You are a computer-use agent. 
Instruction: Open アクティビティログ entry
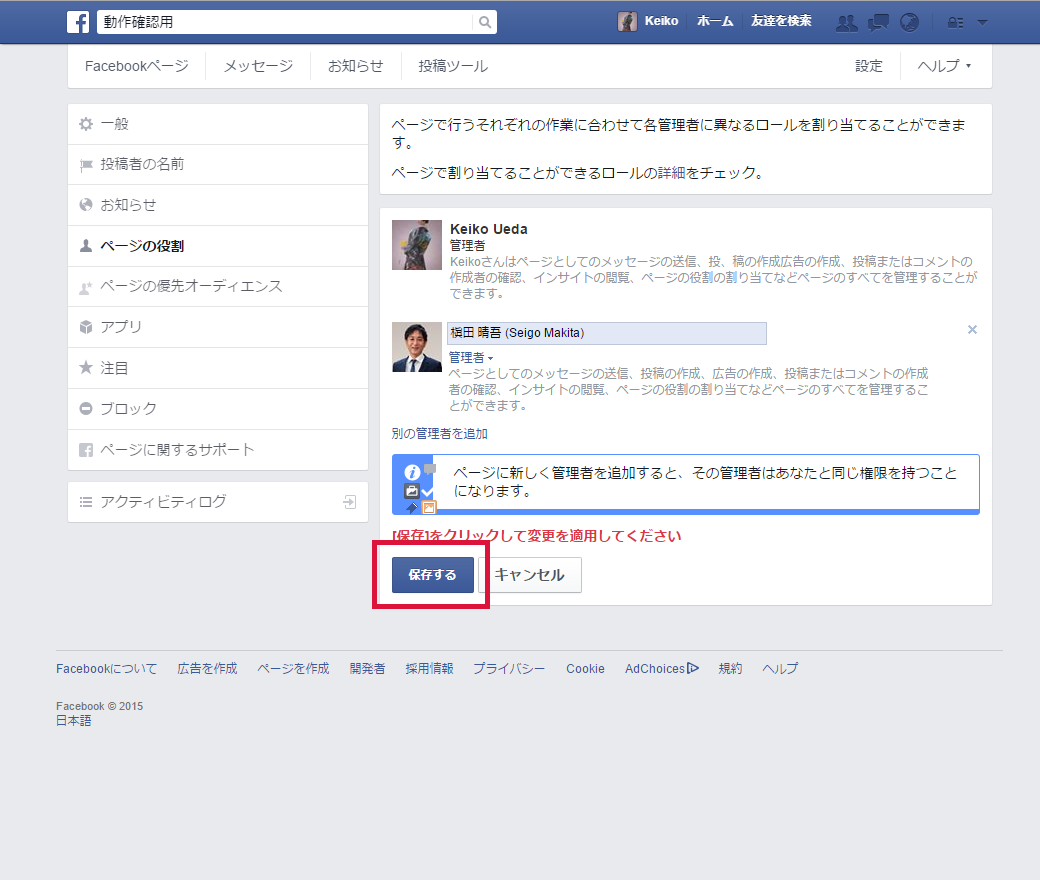coord(218,502)
